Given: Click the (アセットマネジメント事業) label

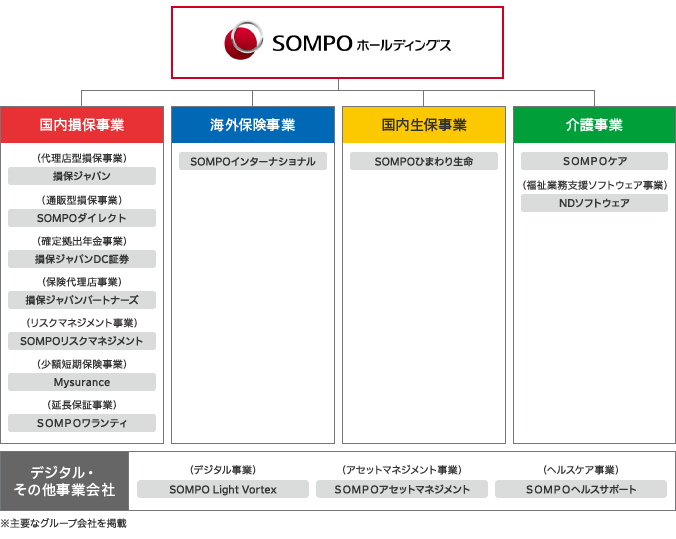Looking at the screenshot, I should [402, 470].
